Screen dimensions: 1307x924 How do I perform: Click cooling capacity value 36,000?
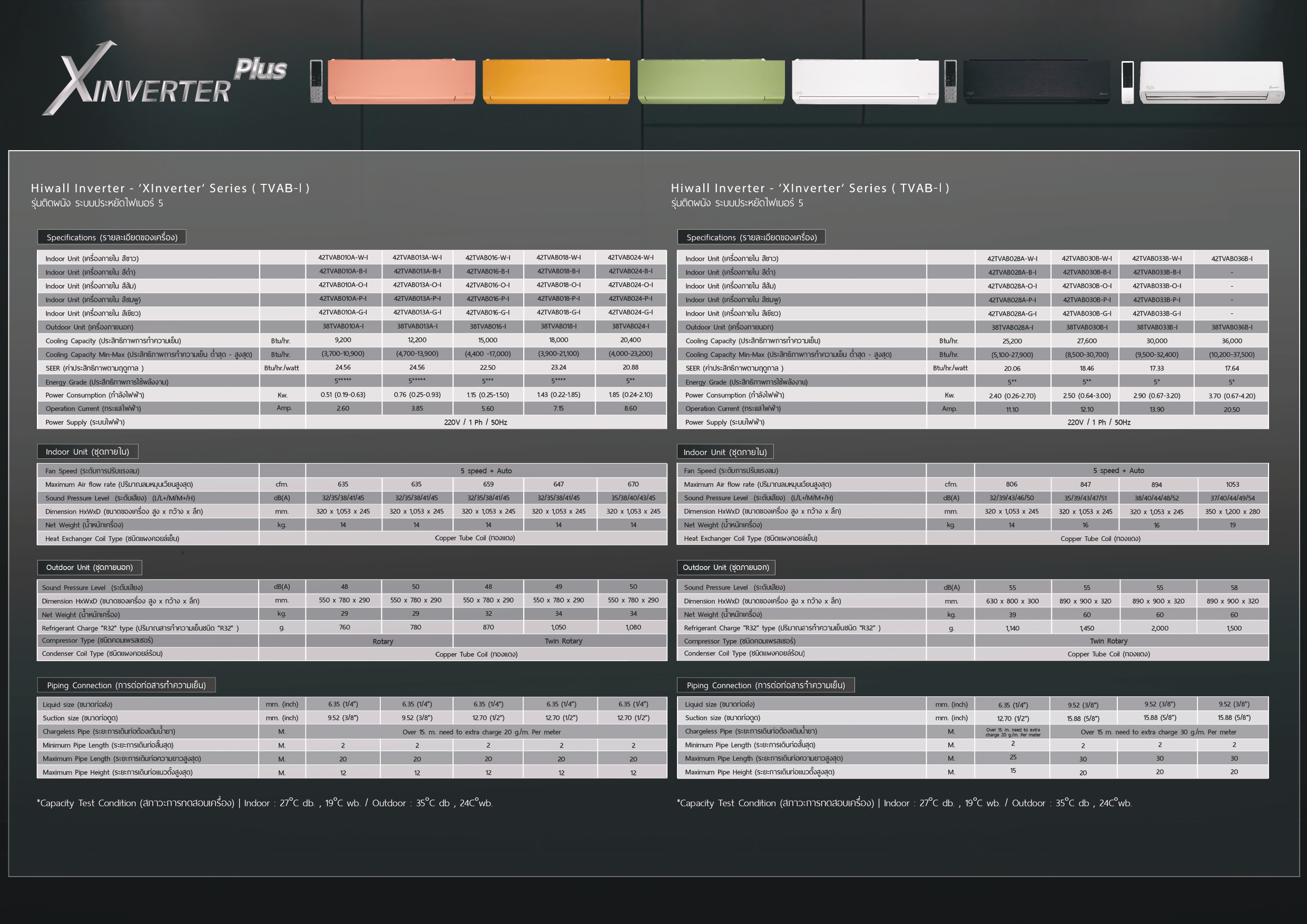(x=1231, y=341)
